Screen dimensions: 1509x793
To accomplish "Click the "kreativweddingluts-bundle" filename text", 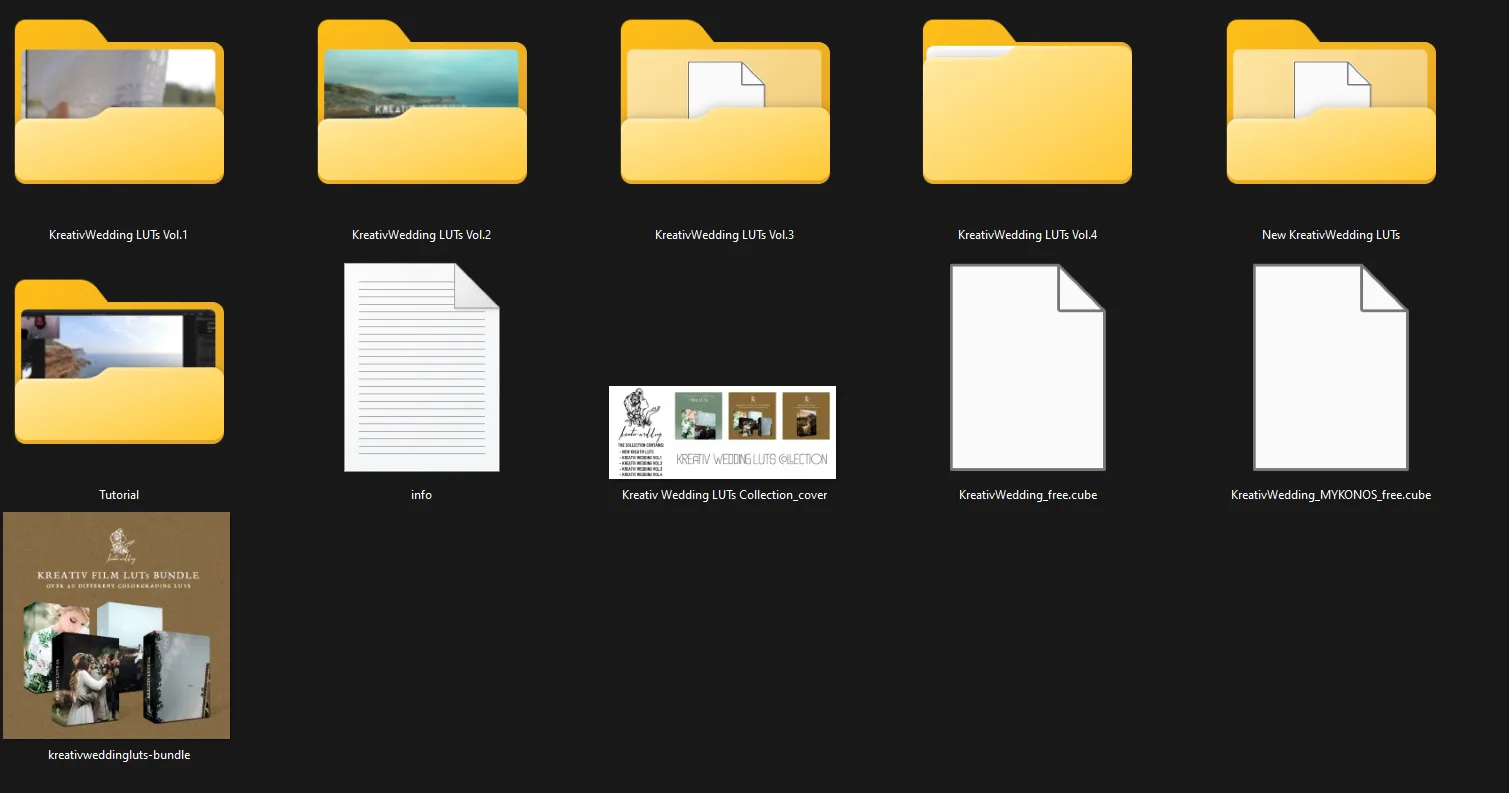I will coord(119,755).
